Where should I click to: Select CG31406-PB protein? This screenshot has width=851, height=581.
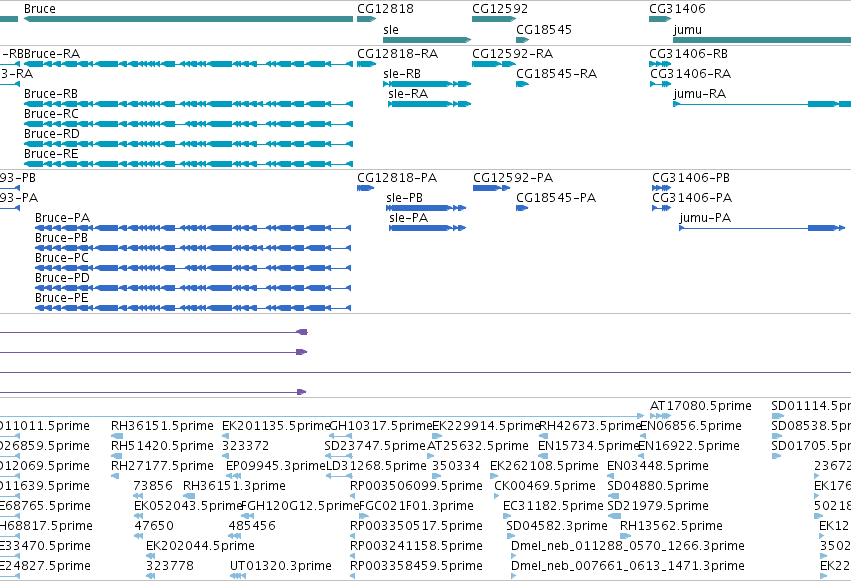tap(662, 188)
